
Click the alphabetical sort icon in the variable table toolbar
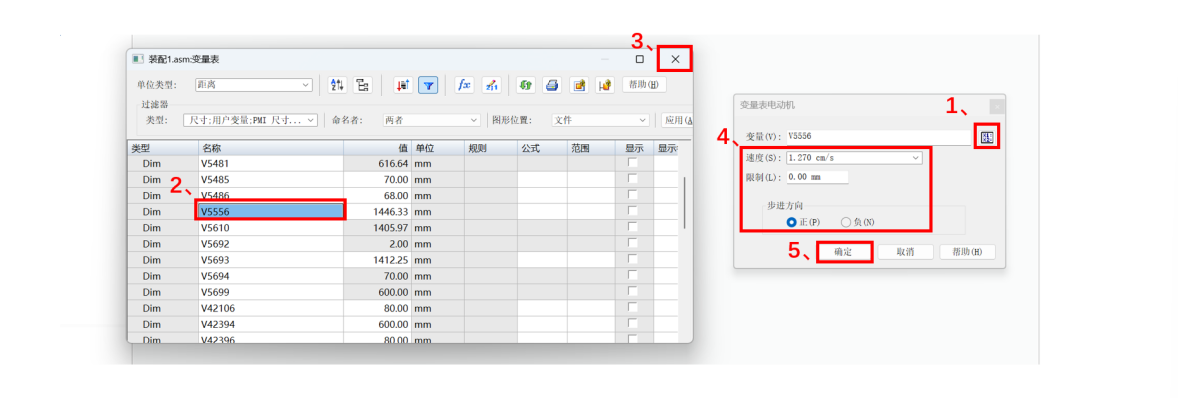(338, 85)
